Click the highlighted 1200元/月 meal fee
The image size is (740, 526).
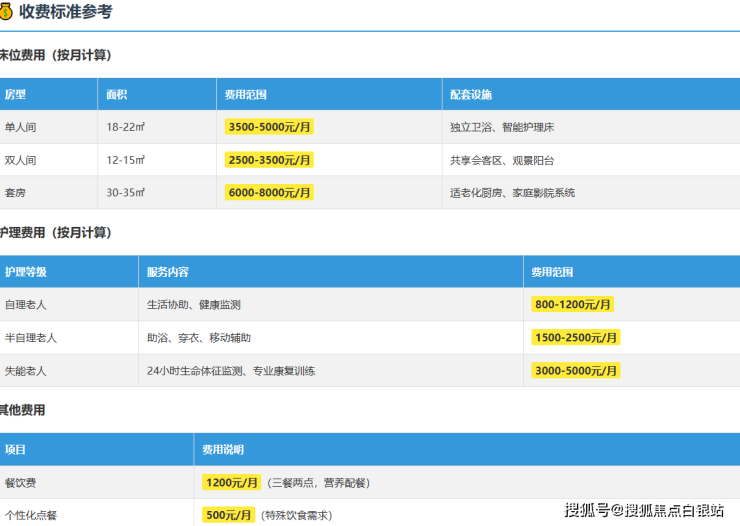click(x=232, y=482)
